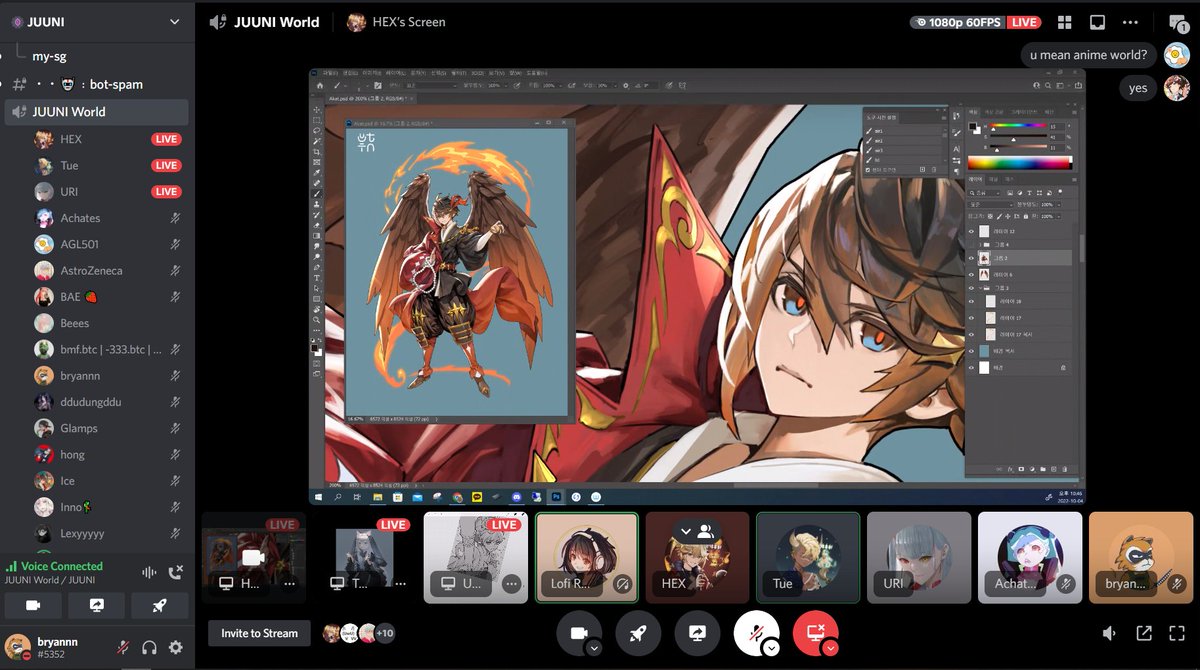
Task: Show the voice channel chat panel
Action: point(1177,23)
